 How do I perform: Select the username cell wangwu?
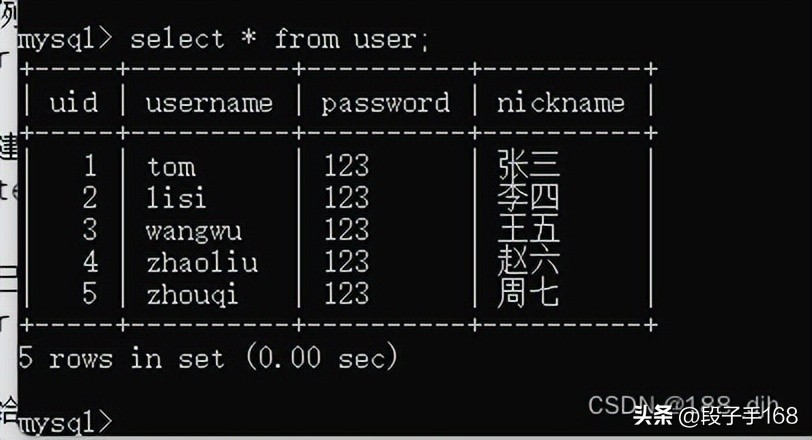pos(194,231)
